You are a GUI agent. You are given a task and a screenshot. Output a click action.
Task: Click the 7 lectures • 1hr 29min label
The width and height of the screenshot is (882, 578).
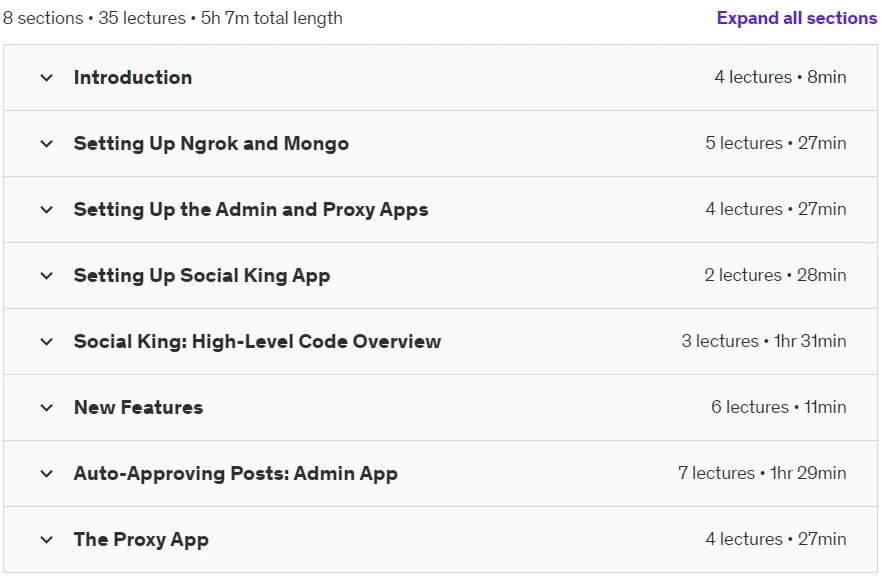[x=762, y=473]
